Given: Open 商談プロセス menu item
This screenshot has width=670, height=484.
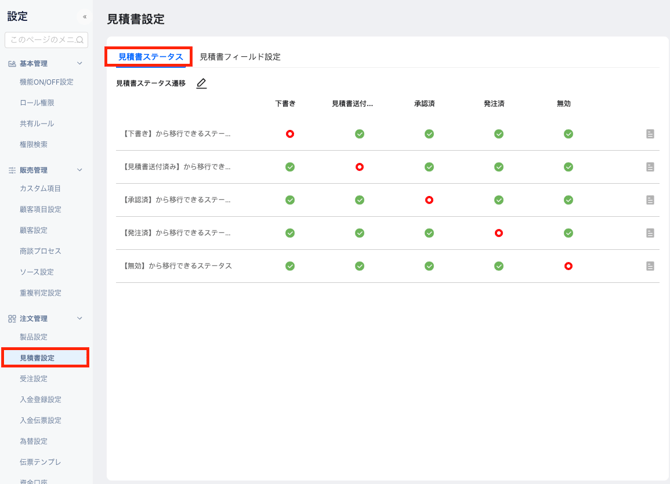Looking at the screenshot, I should pyautogui.click(x=40, y=251).
